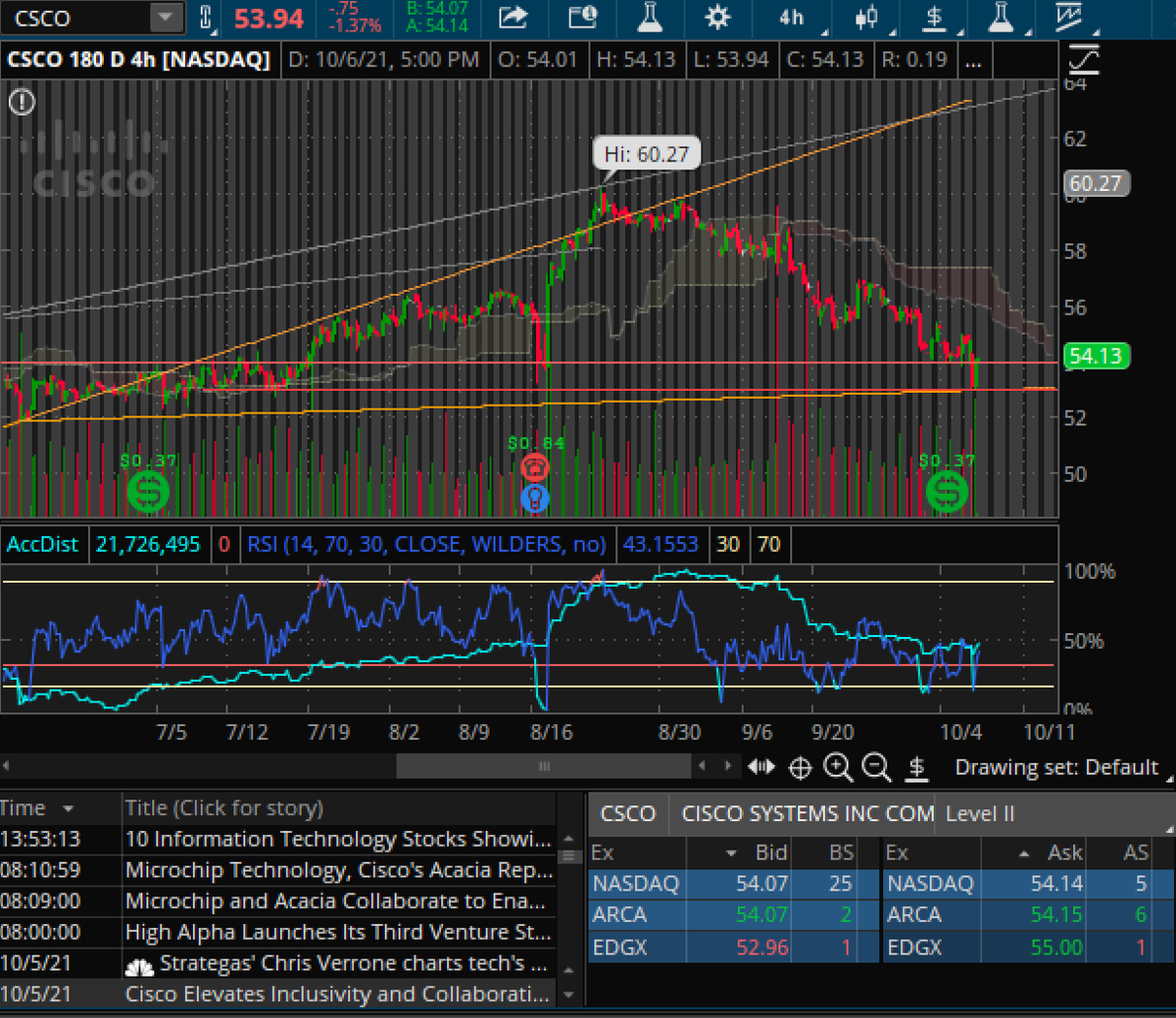Click news list scroll up arrow

570,839
